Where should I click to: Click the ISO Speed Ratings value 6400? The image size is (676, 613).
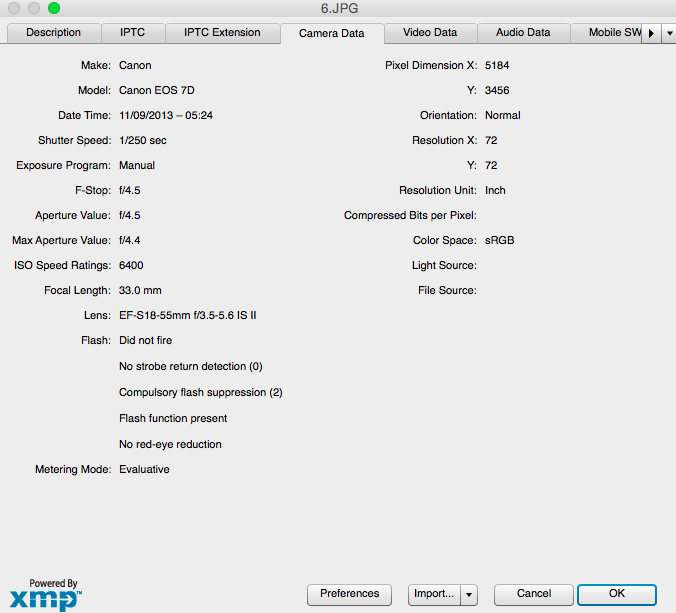[131, 266]
